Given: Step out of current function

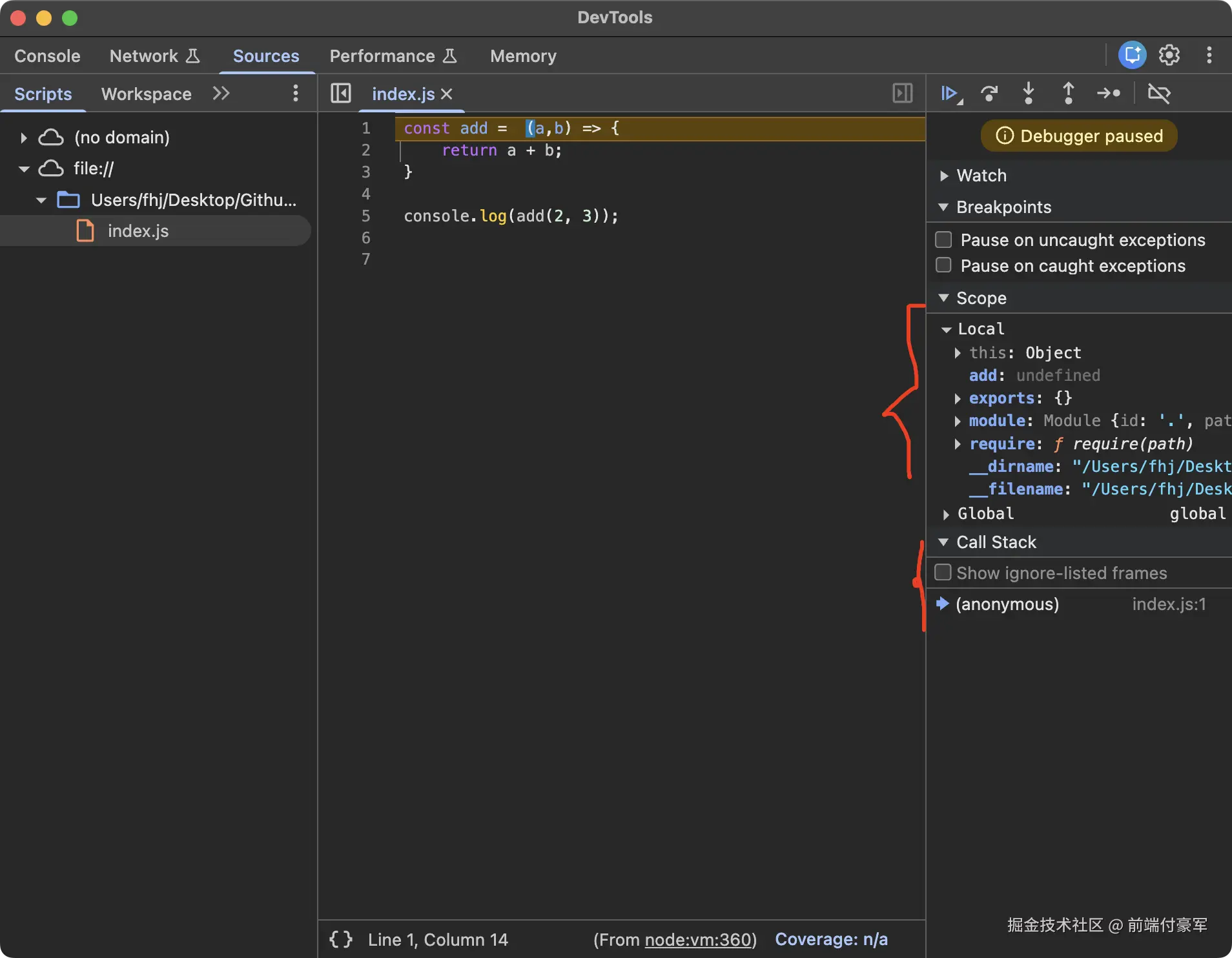Looking at the screenshot, I should [x=1068, y=94].
